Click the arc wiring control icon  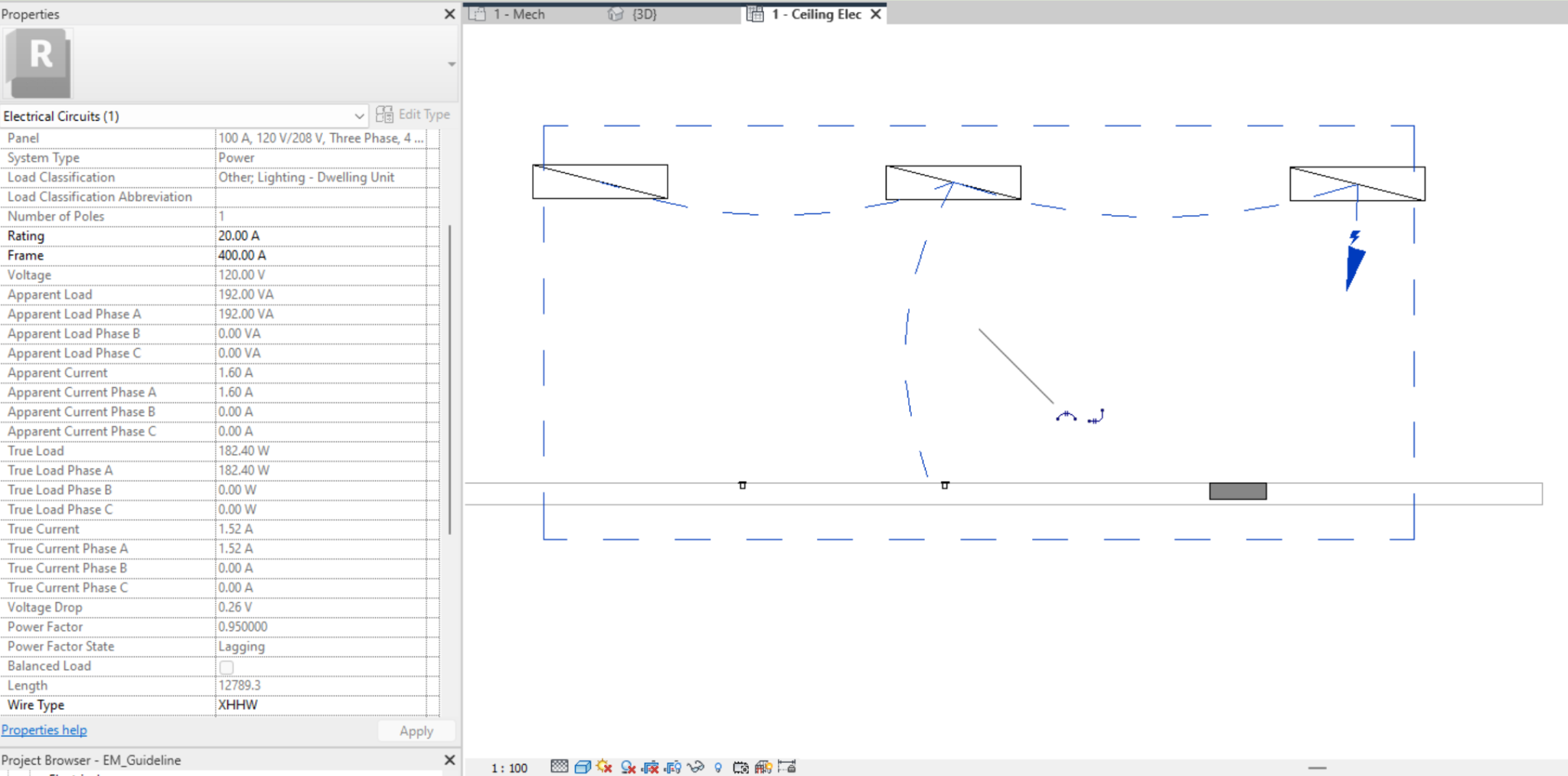point(1067,416)
